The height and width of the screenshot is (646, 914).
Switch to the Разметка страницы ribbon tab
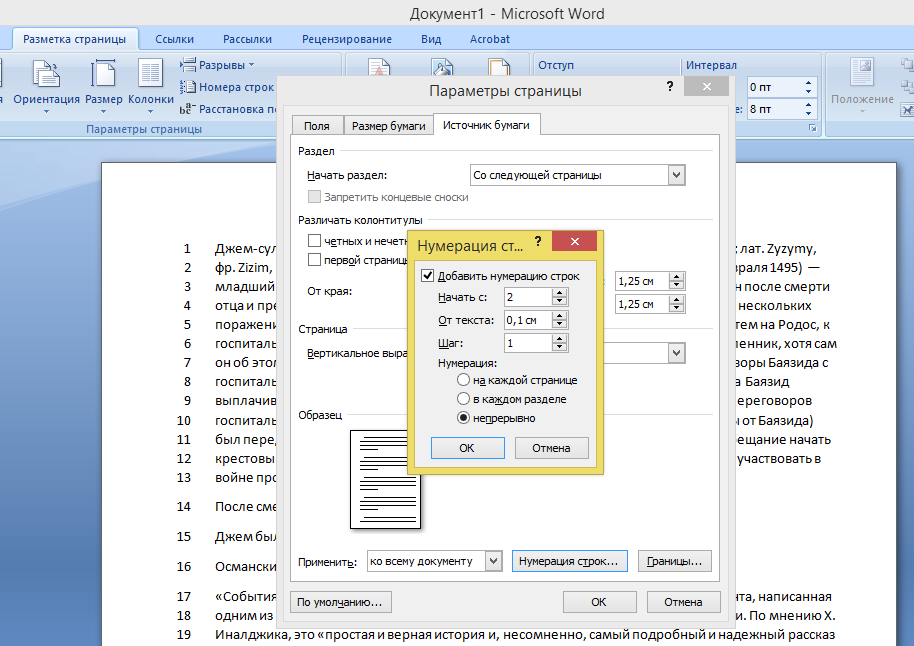coord(75,39)
